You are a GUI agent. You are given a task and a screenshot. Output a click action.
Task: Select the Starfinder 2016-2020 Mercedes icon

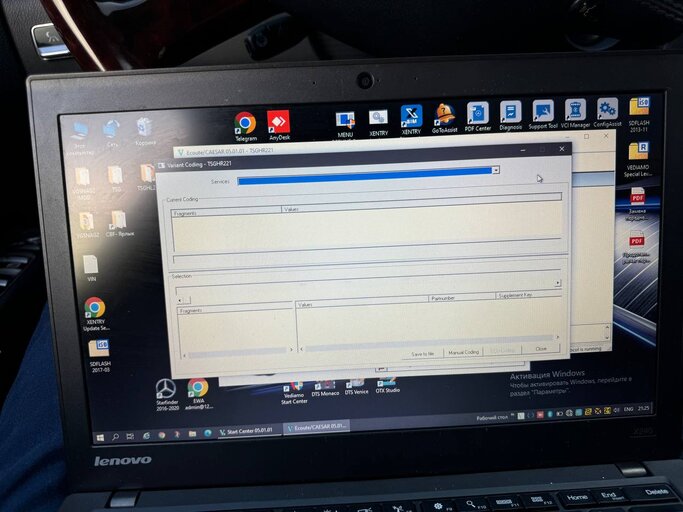coord(167,394)
